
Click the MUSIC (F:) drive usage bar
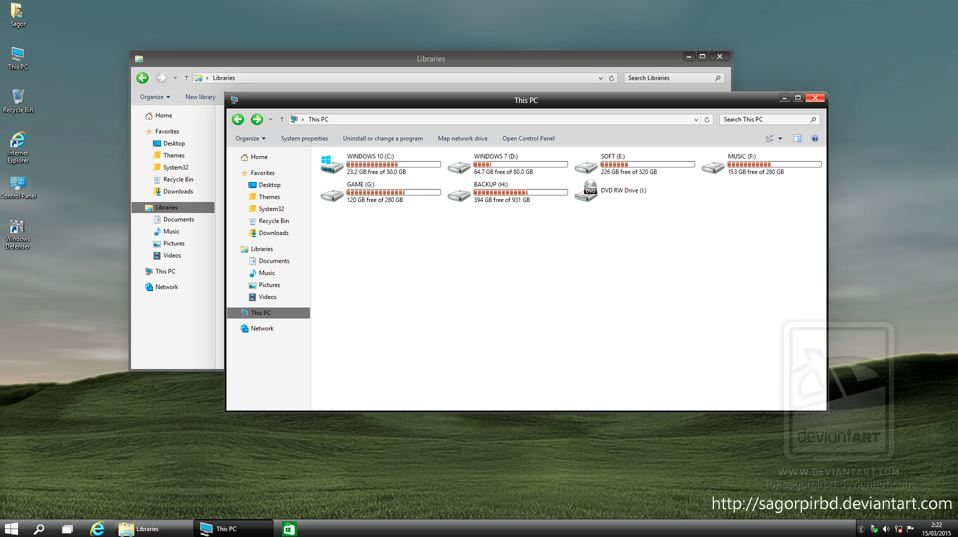pos(774,164)
